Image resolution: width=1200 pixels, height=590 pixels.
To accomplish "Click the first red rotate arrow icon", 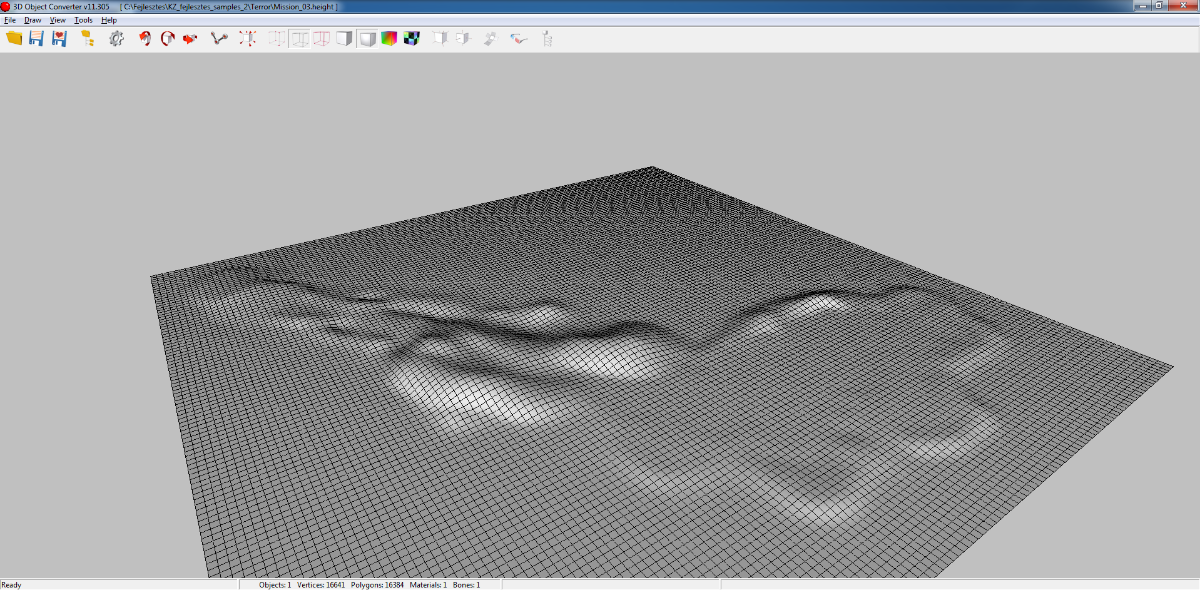I will tap(145, 38).
